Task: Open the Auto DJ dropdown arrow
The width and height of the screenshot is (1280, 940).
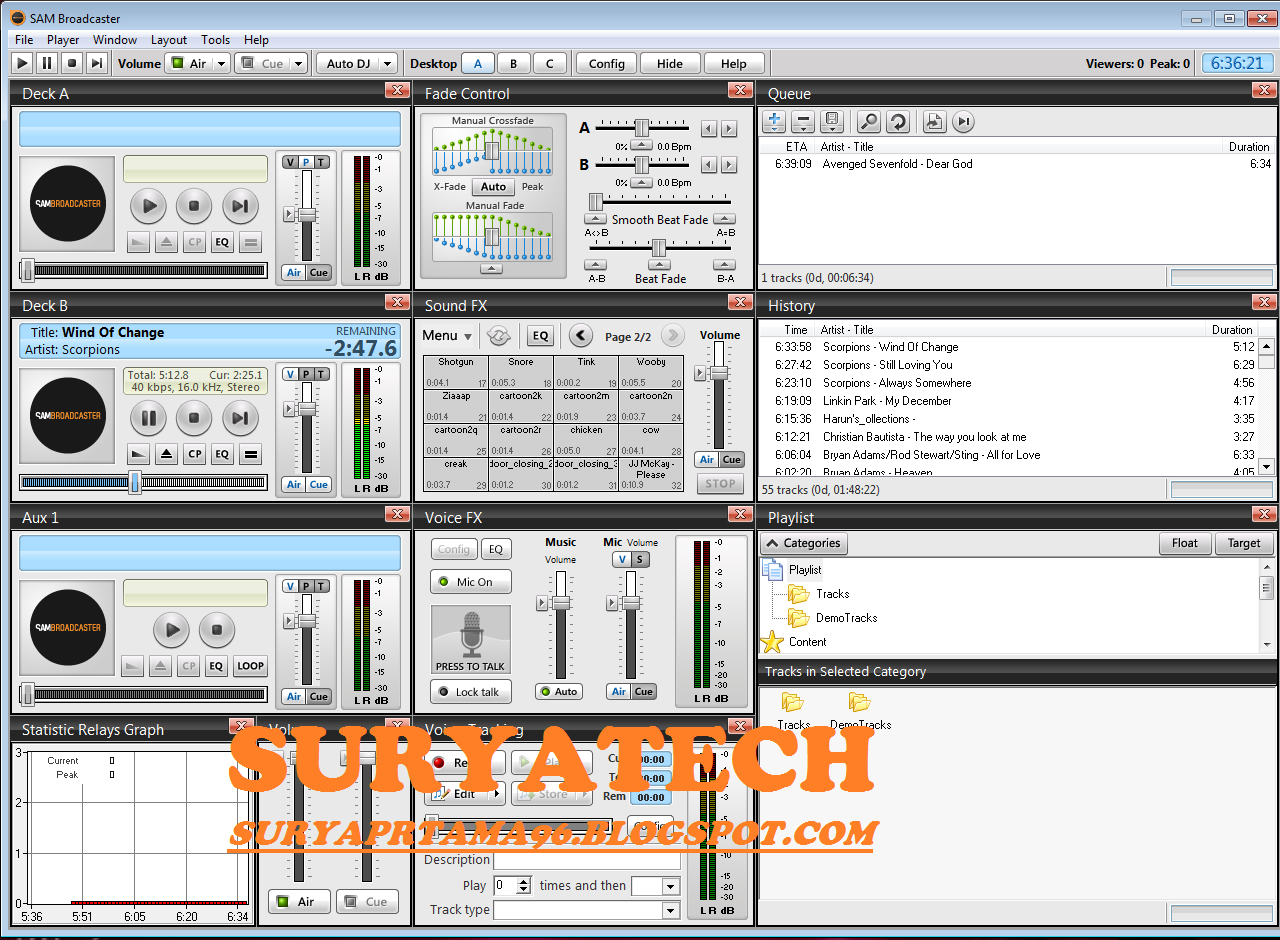Action: click(x=387, y=63)
